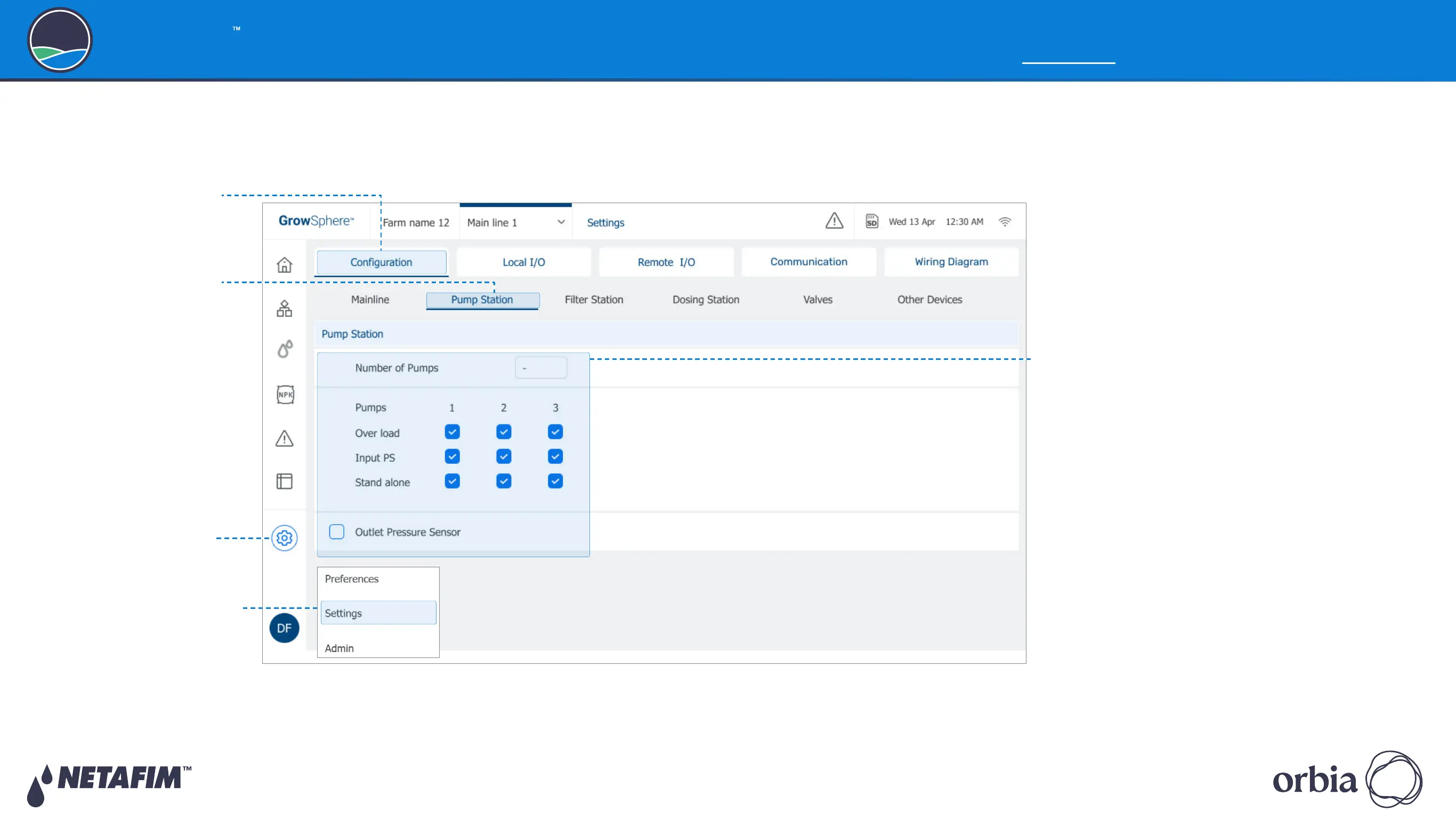Toggle Stand alone checkbox for pump 1
The height and width of the screenshot is (819, 1456).
(452, 481)
